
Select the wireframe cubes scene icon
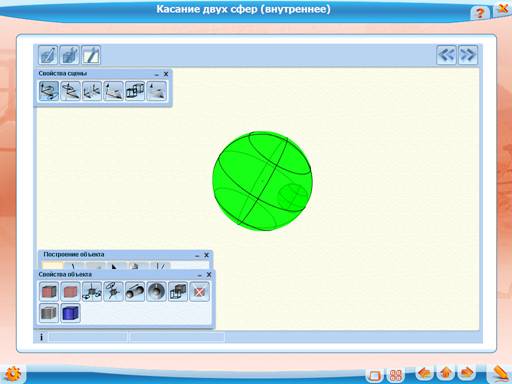click(135, 91)
